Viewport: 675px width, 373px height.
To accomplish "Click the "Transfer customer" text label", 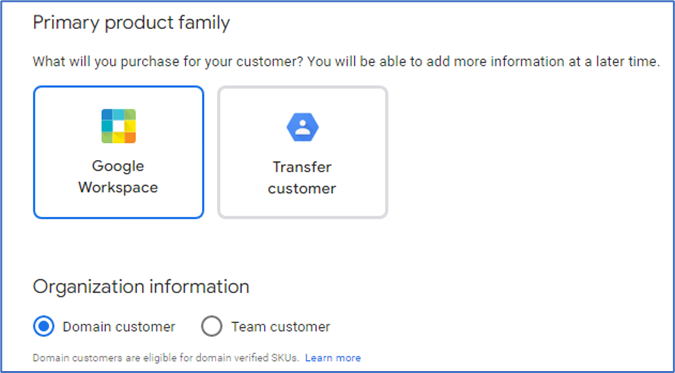I will [302, 177].
